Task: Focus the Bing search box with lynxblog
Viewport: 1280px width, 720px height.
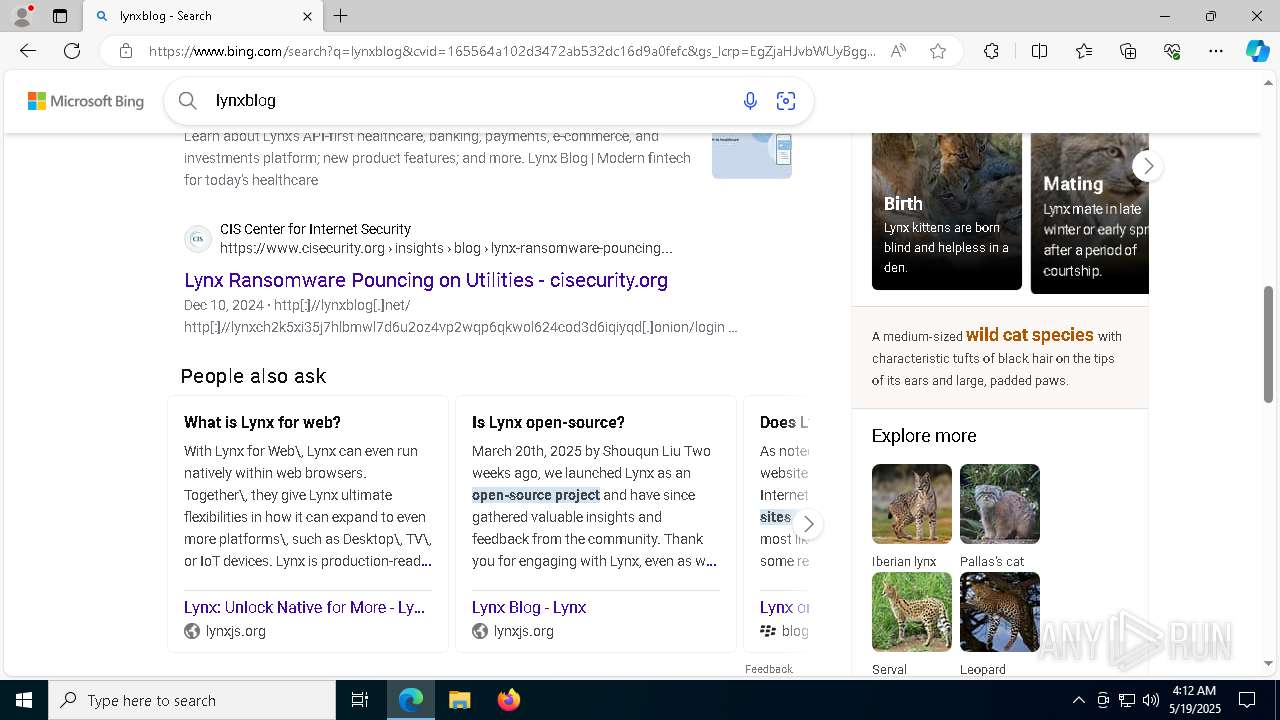Action: click(x=470, y=100)
